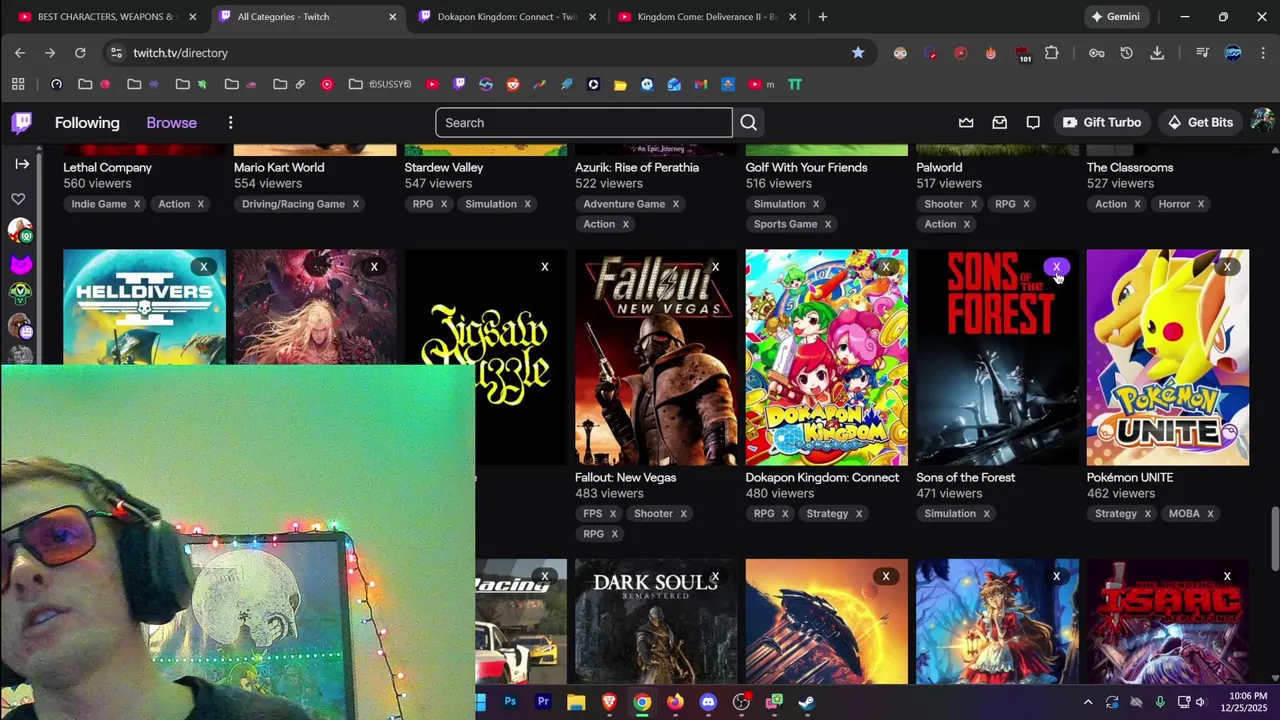Open the Palworld category link
This screenshot has width=1280, height=720.
pos(939,167)
